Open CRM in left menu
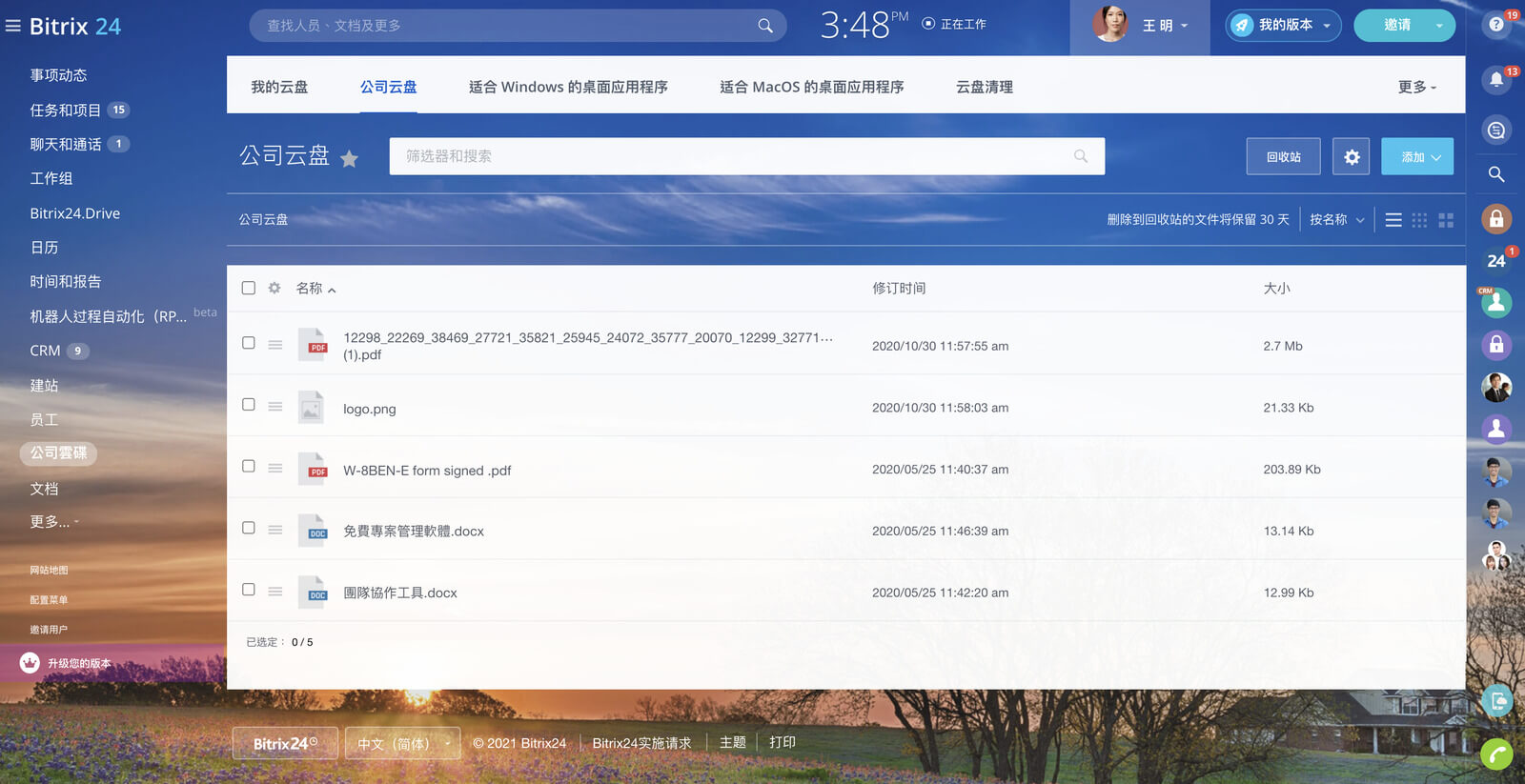Viewport: 1525px width, 784px height. click(x=45, y=351)
